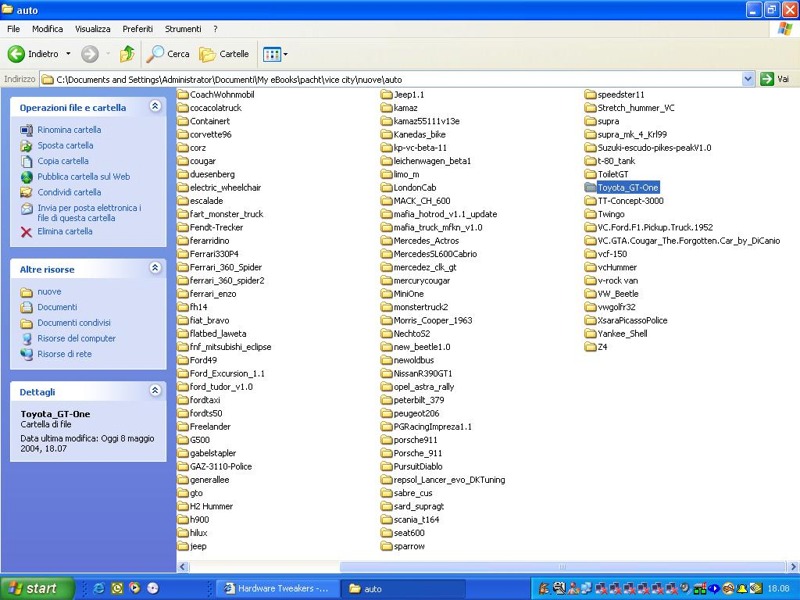Click the Copia cartella link
Image resolution: width=800 pixels, height=600 pixels.
tap(63, 161)
